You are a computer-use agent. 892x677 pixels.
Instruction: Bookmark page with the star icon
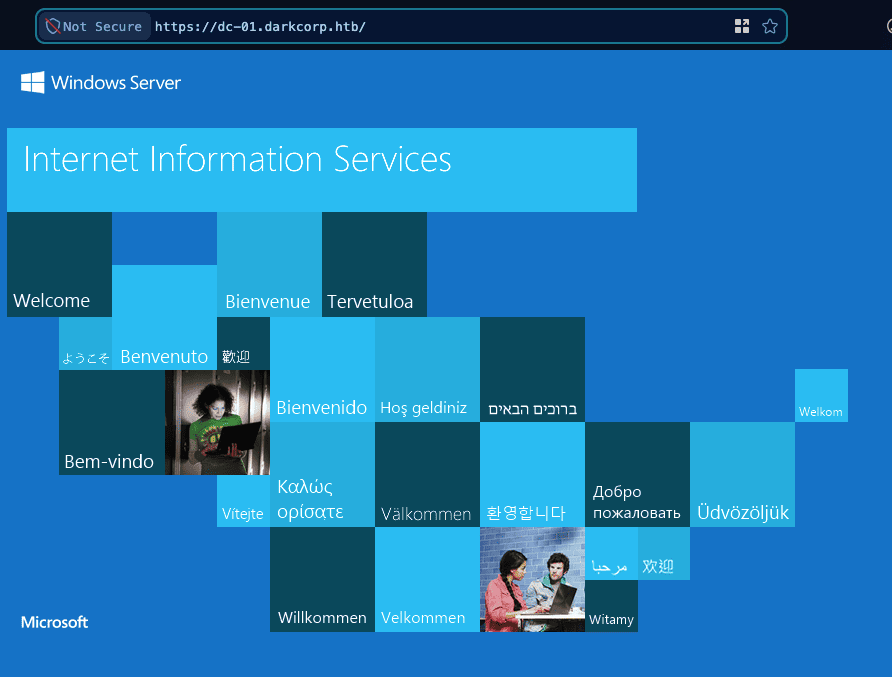(770, 26)
